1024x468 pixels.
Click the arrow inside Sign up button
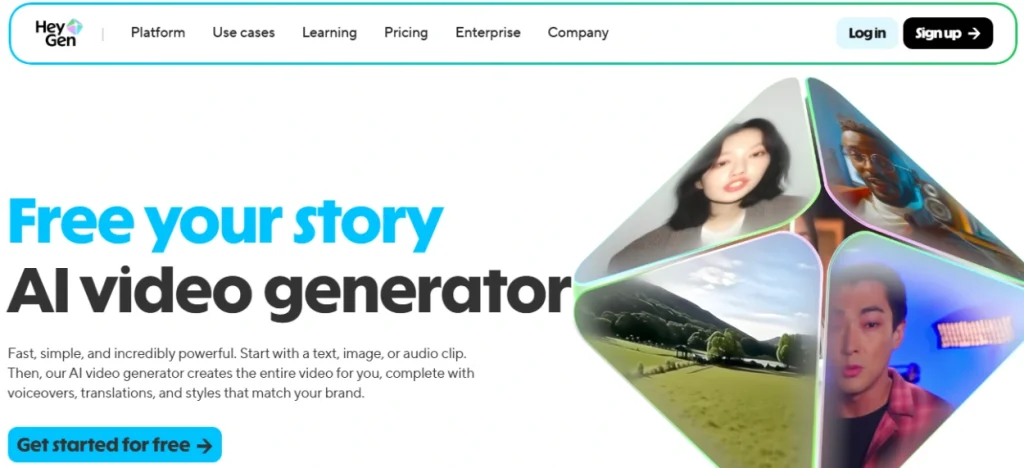[x=974, y=33]
